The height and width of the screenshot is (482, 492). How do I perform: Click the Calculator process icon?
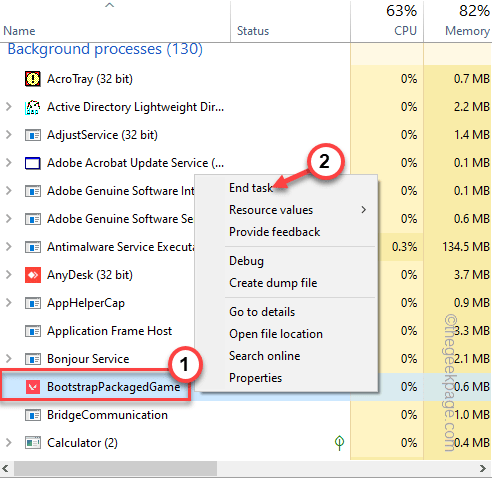click(33, 443)
